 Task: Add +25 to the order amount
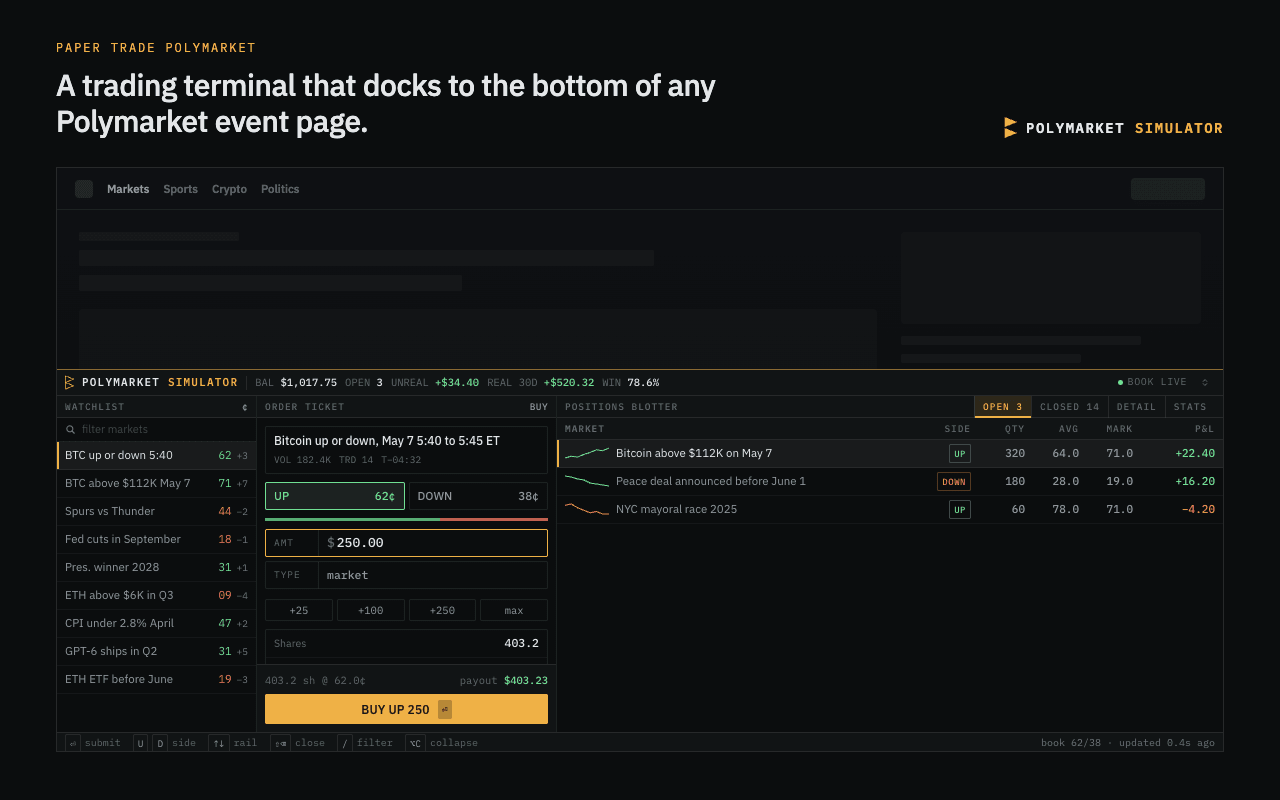coord(299,610)
